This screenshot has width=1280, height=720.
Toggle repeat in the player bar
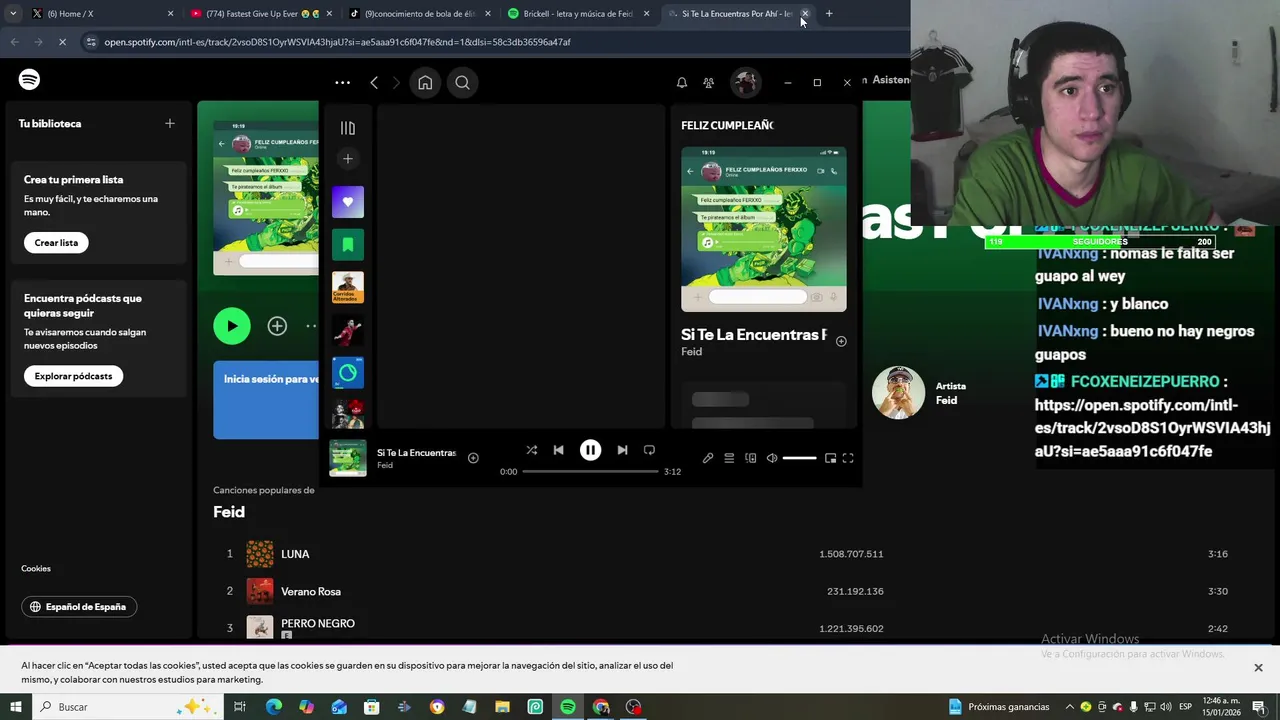tap(649, 450)
